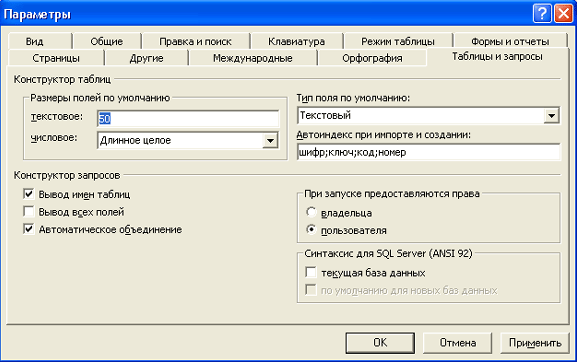Close the Параметры dialog
This screenshot has width=577, height=362.
[563, 14]
